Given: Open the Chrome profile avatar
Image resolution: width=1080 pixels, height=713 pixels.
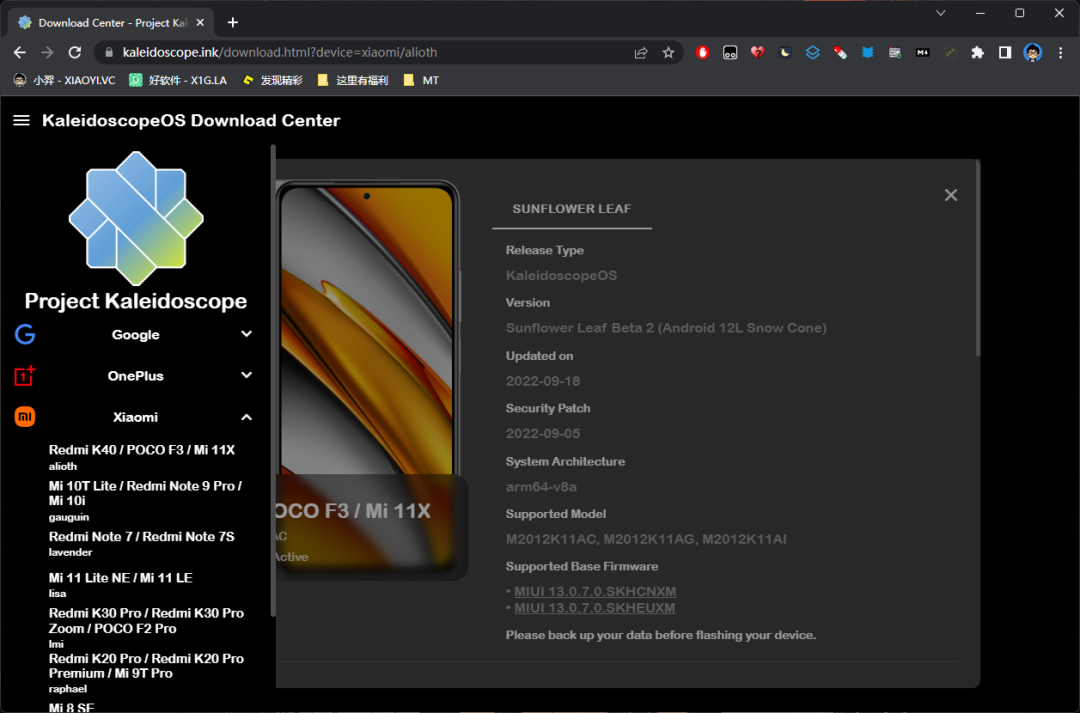Looking at the screenshot, I should [1032, 53].
